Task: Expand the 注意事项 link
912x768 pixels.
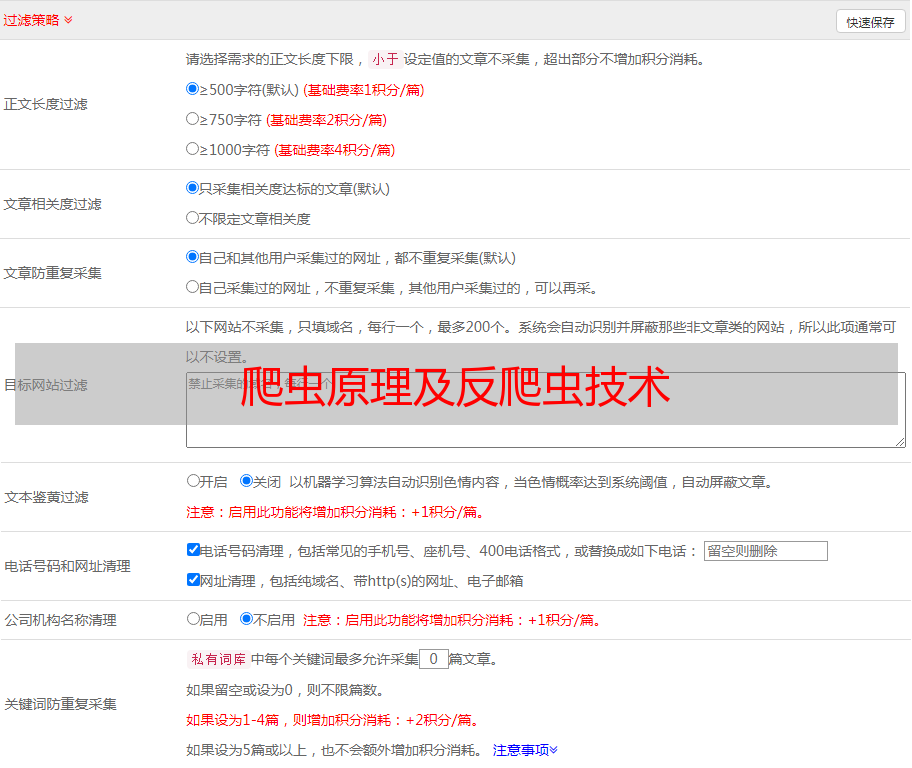Action: point(525,750)
